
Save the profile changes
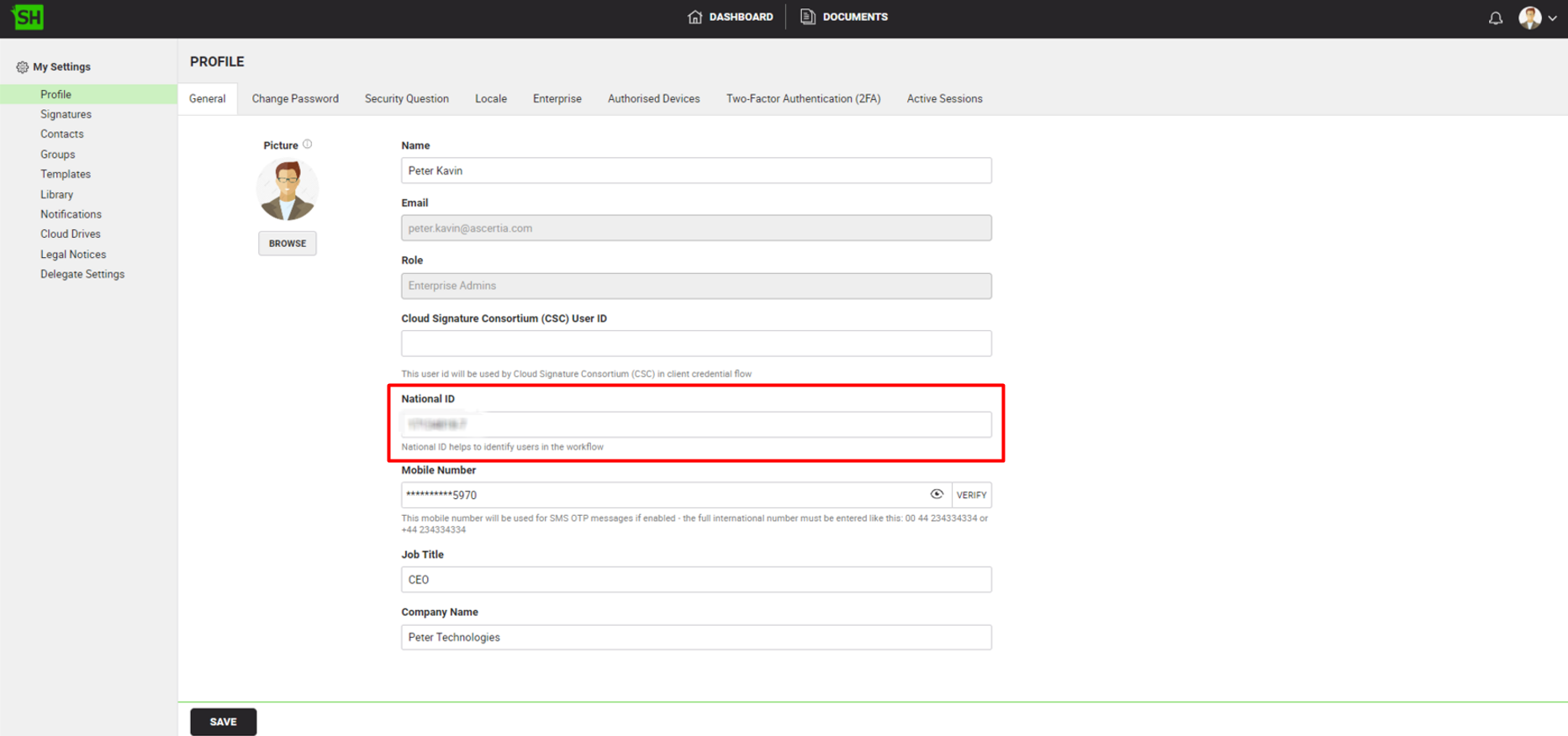[x=223, y=722]
